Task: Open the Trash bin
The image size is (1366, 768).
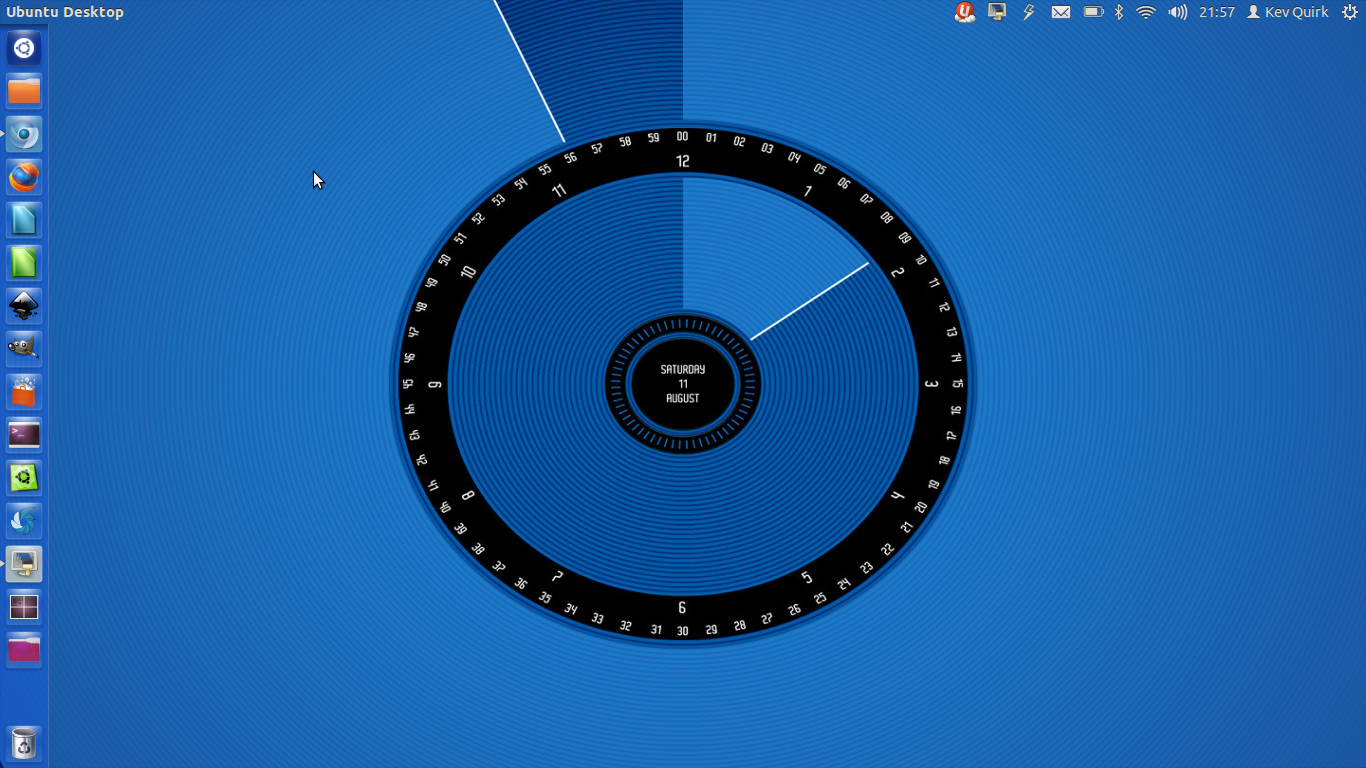Action: 24,743
